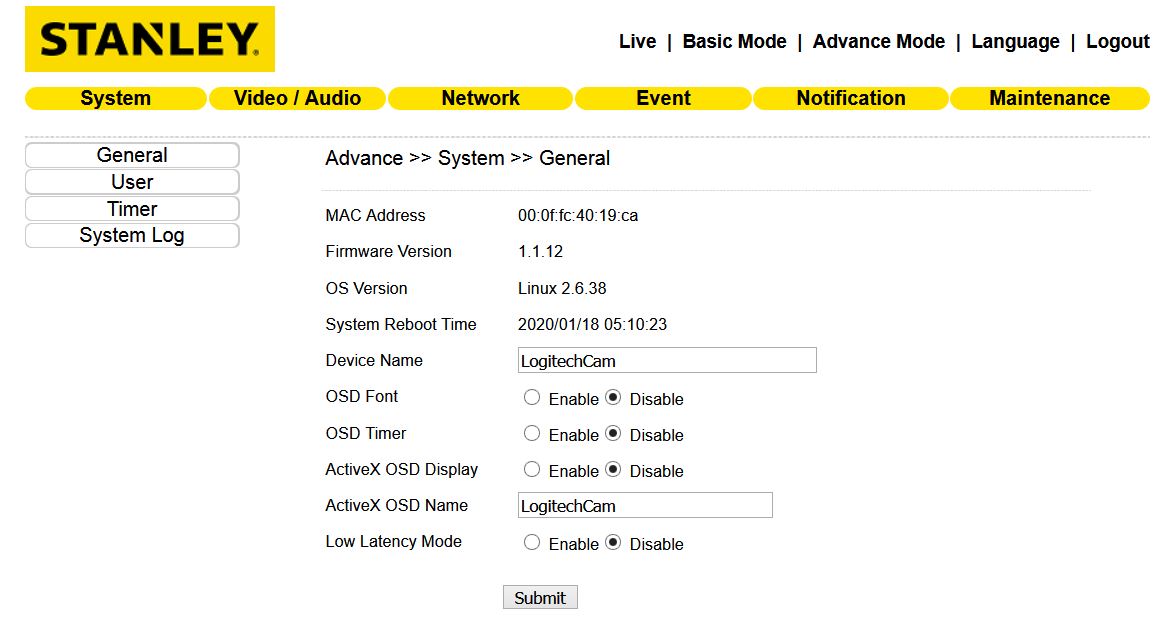Image resolution: width=1175 pixels, height=628 pixels.
Task: Enable Low Latency Mode
Action: pyautogui.click(x=532, y=543)
